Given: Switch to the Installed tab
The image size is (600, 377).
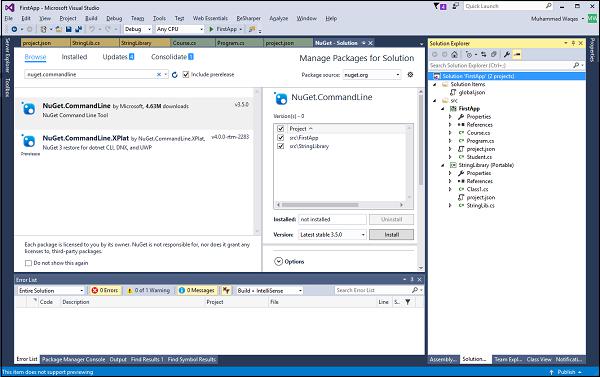Looking at the screenshot, I should click(x=74, y=57).
